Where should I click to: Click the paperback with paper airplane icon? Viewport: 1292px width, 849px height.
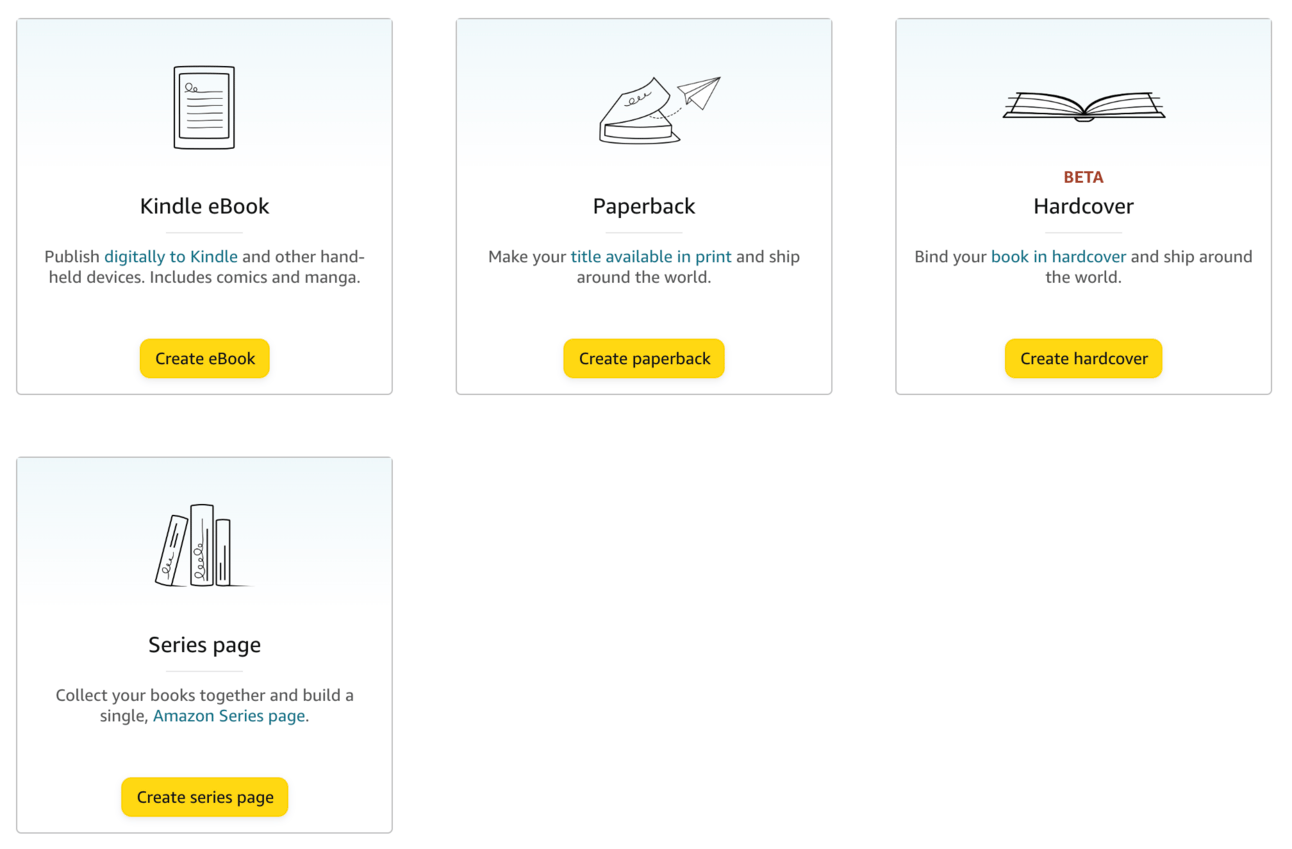[x=658, y=110]
